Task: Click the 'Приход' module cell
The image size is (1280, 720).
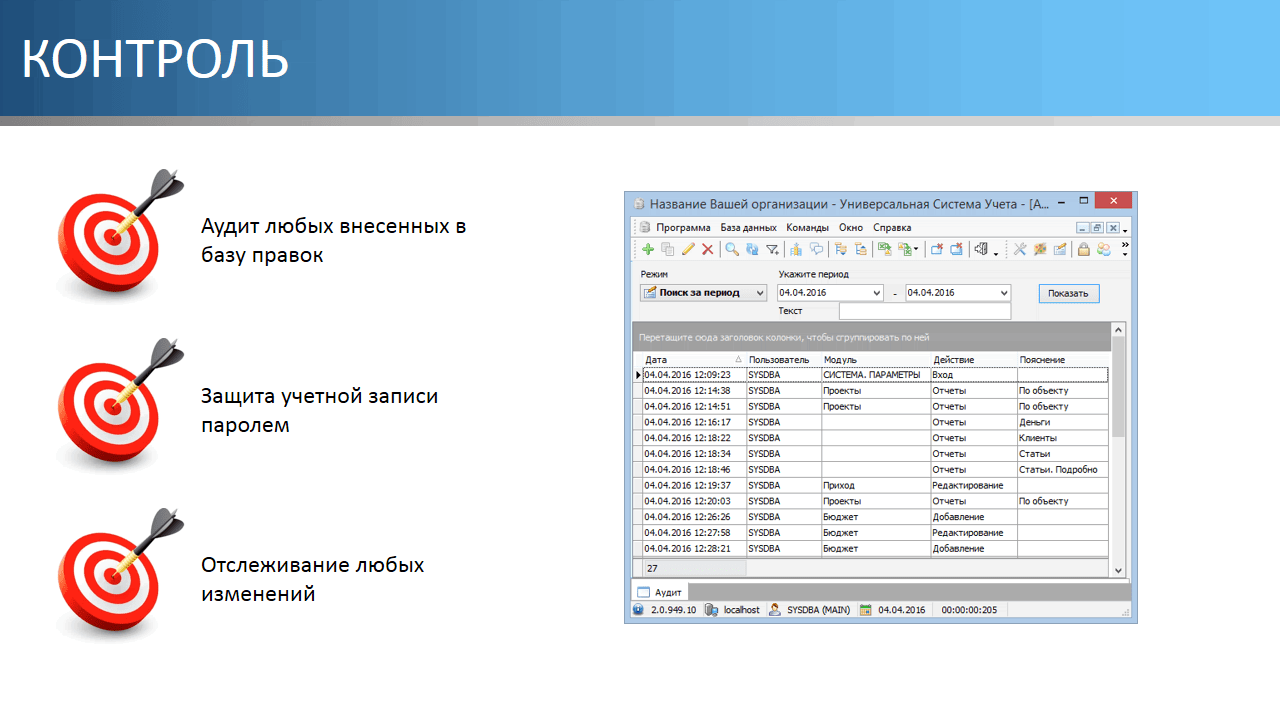Action: [x=876, y=485]
